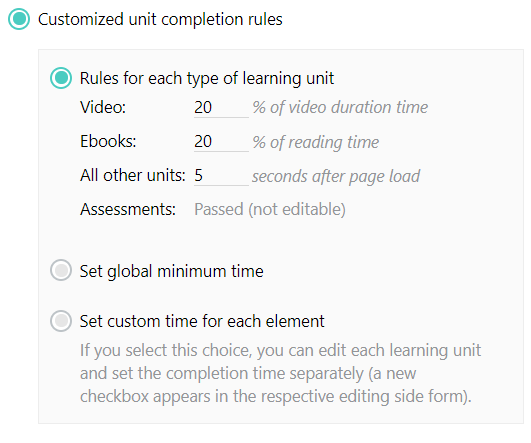The height and width of the screenshot is (443, 531).
Task: Click the Ebooks: label
Action: tap(108, 141)
